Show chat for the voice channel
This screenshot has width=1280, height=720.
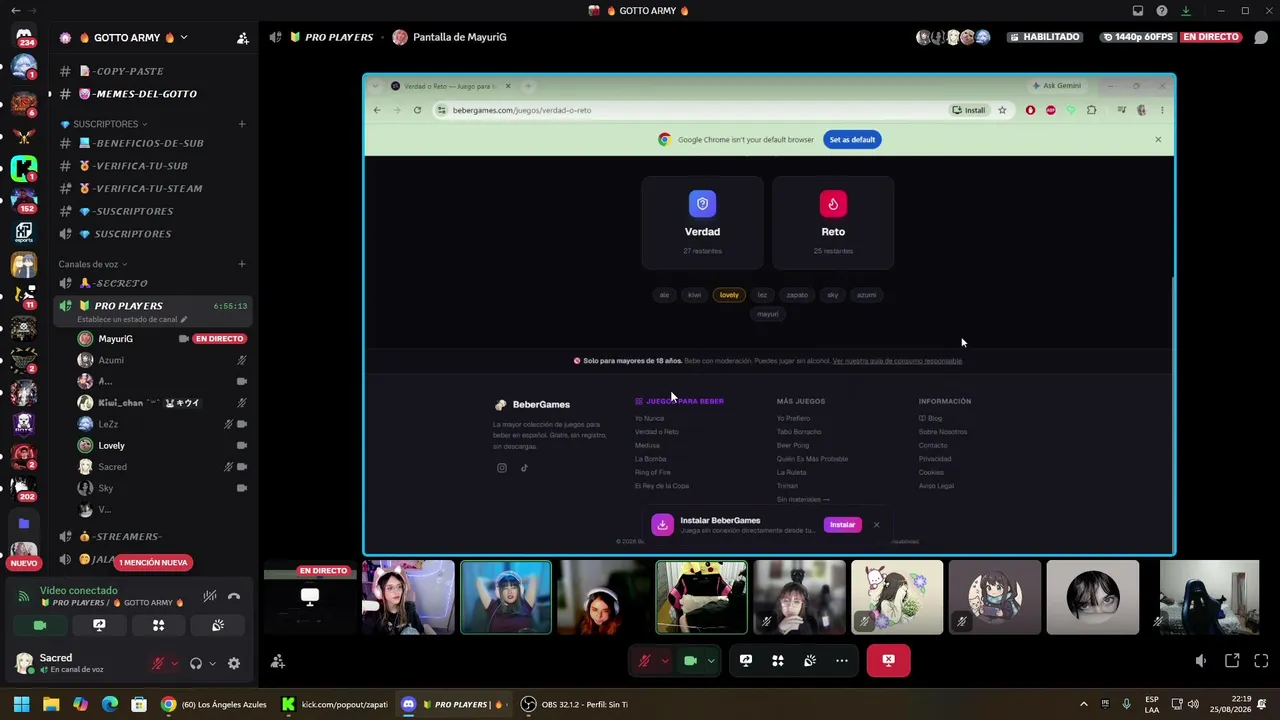pos(1261,37)
